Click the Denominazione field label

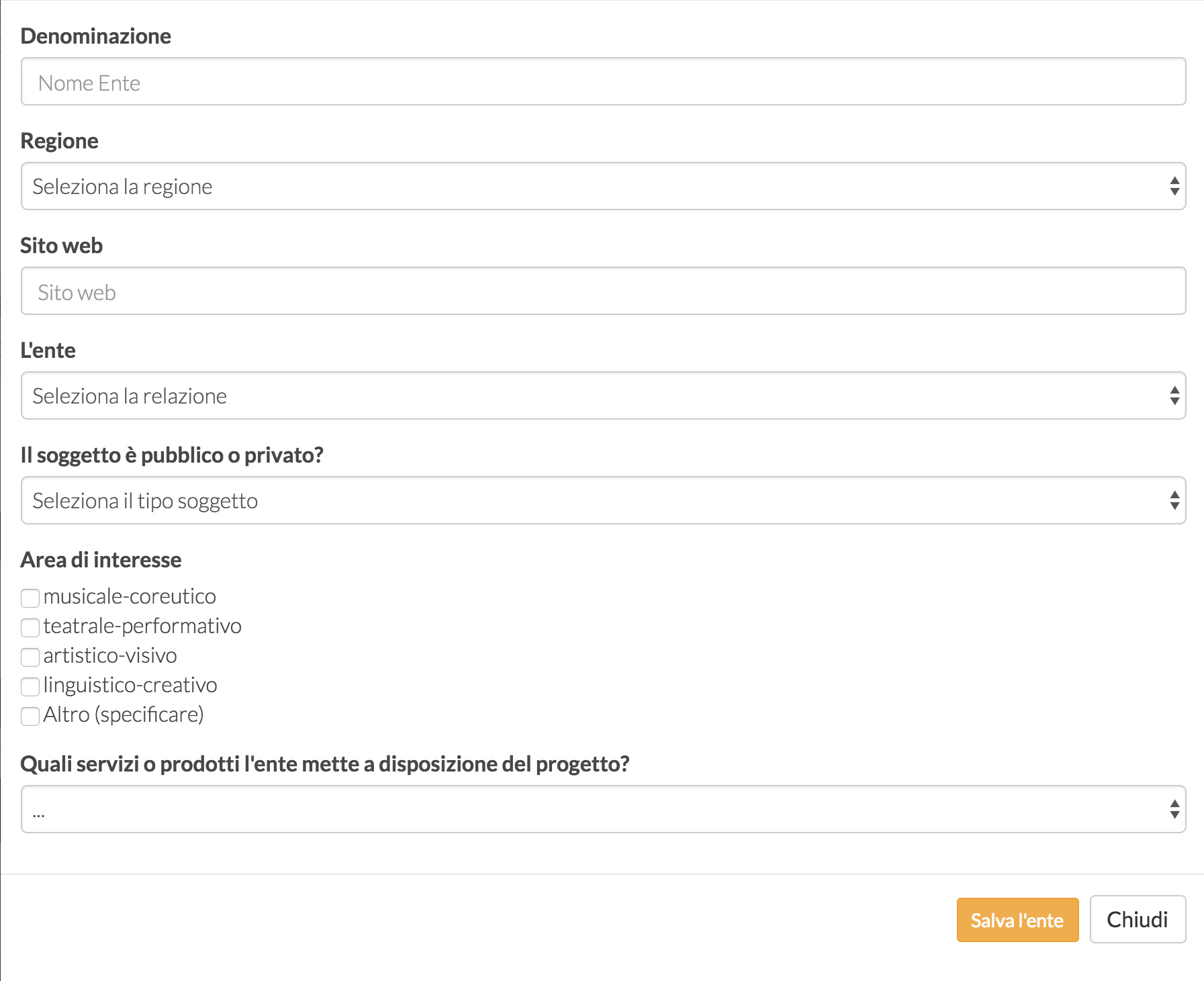point(96,36)
